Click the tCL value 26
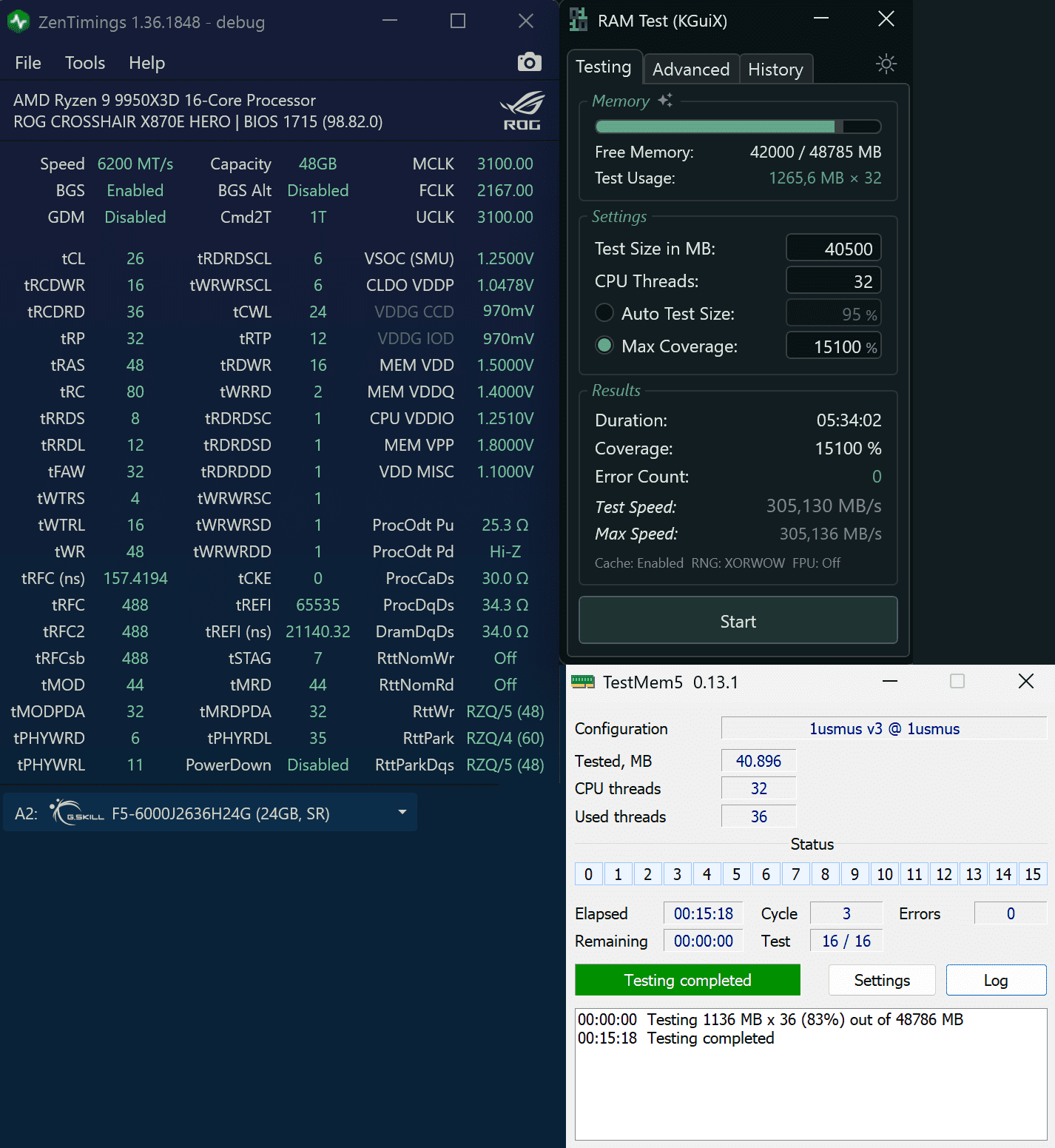1055x1148 pixels. click(135, 258)
